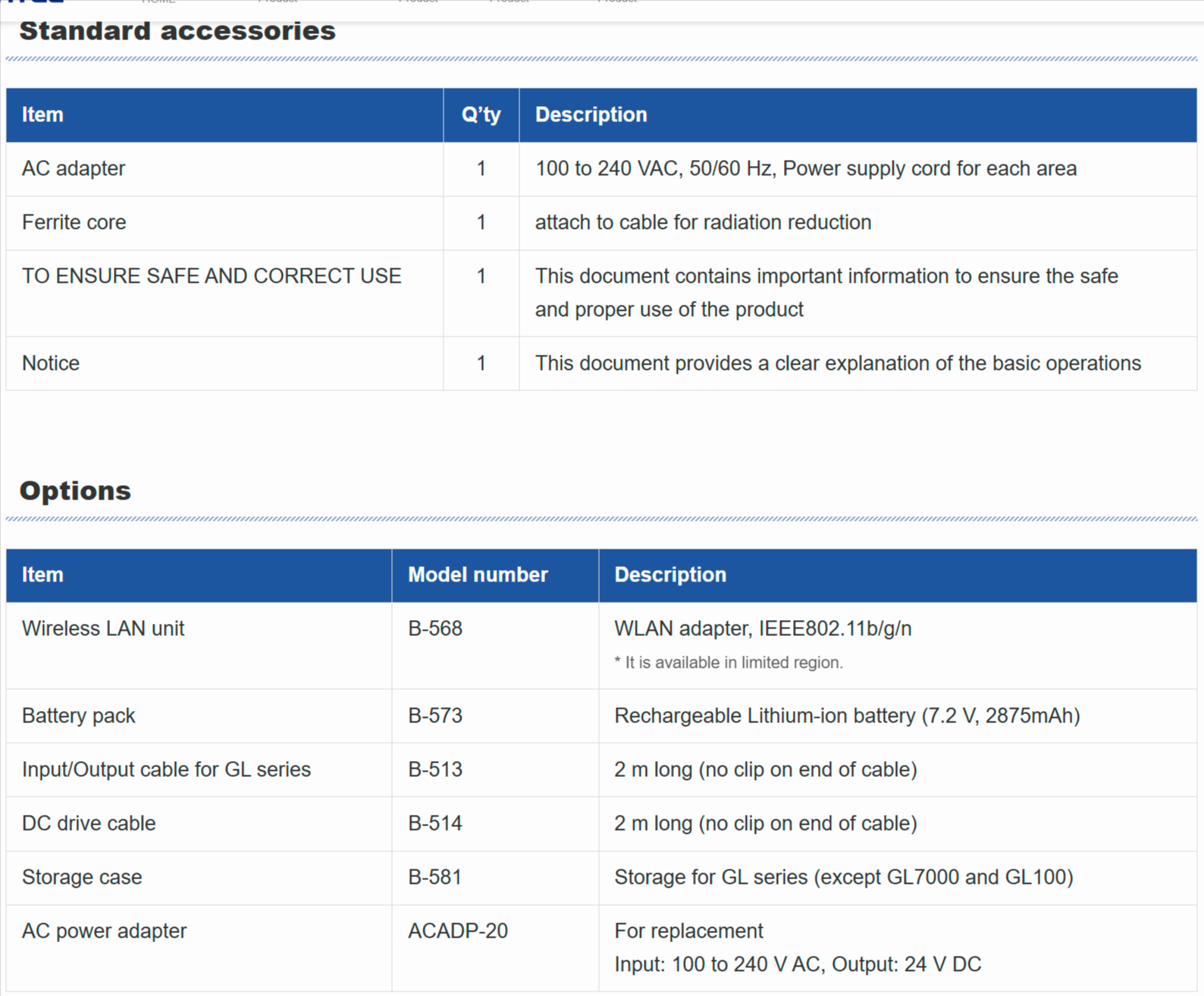Click the Description header in Options table
Image resolution: width=1204 pixels, height=996 pixels.
(x=669, y=575)
